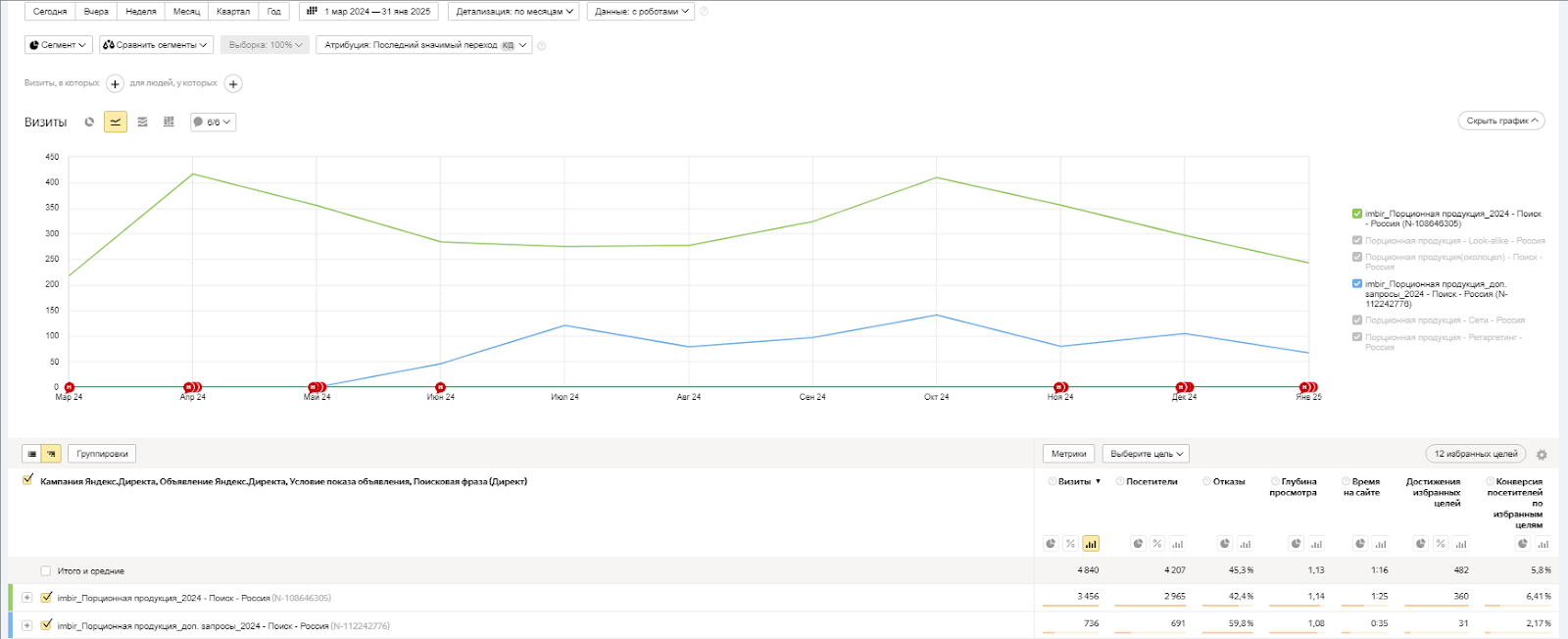Toggle the blue legend checkbox for imbir_Порционная продукция_доп. запросы_2024
Screen dimensions: 1568x639
click(1357, 284)
